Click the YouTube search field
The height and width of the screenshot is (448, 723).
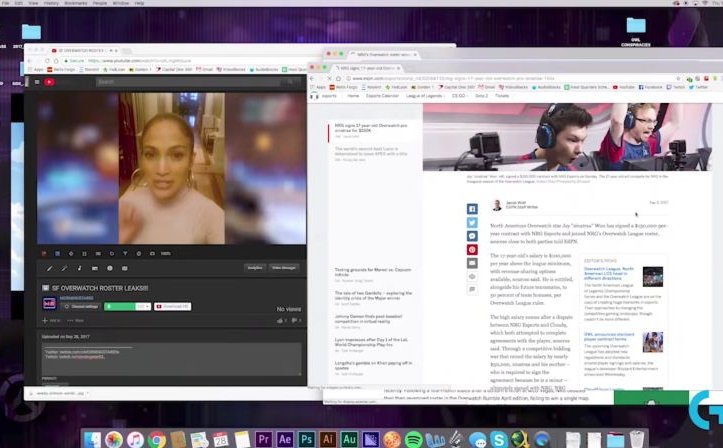(150, 82)
